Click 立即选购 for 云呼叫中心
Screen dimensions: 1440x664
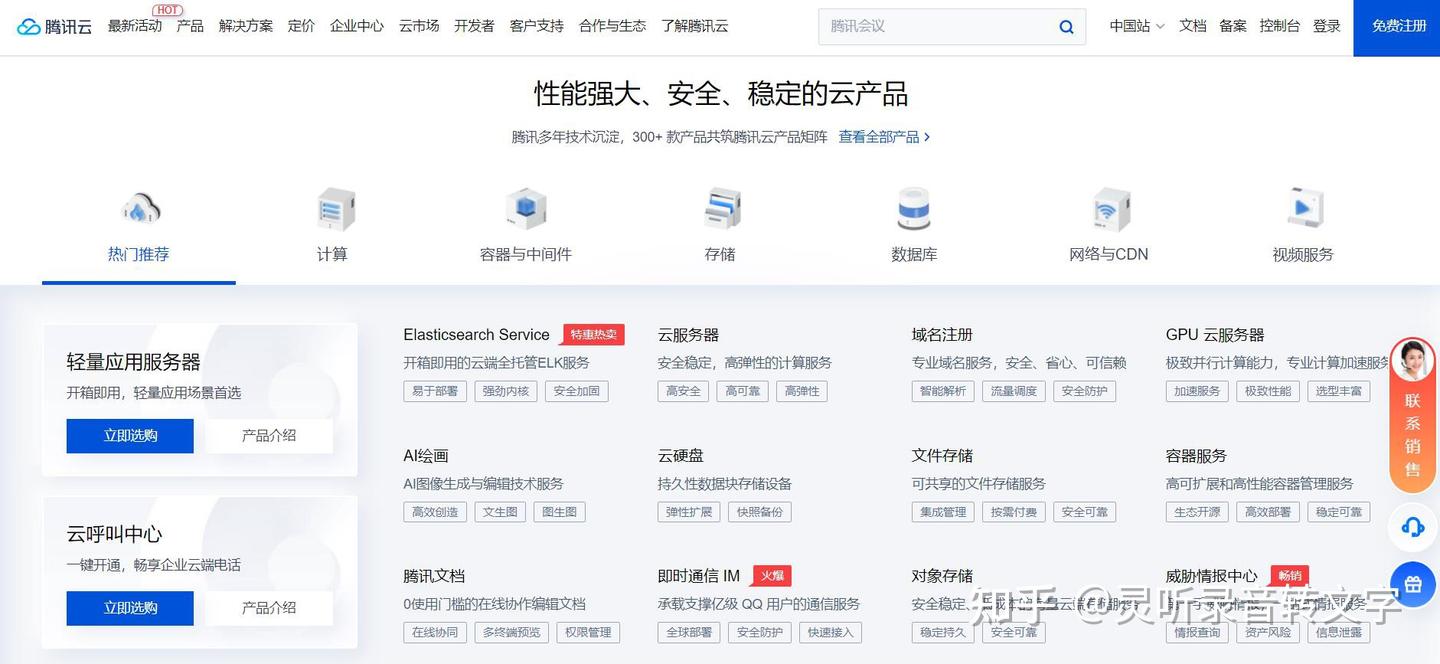tap(130, 608)
